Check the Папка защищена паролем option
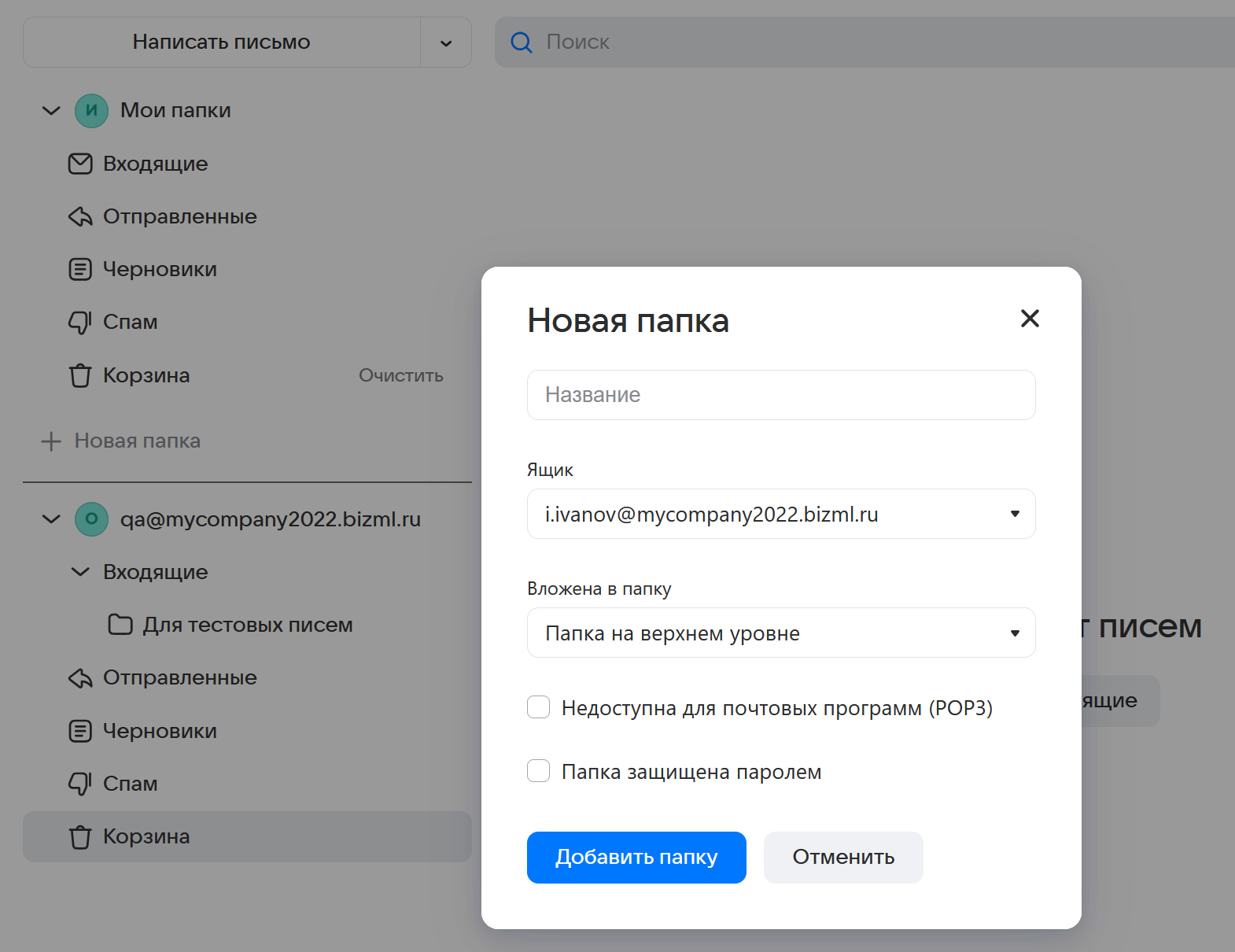 tap(539, 771)
